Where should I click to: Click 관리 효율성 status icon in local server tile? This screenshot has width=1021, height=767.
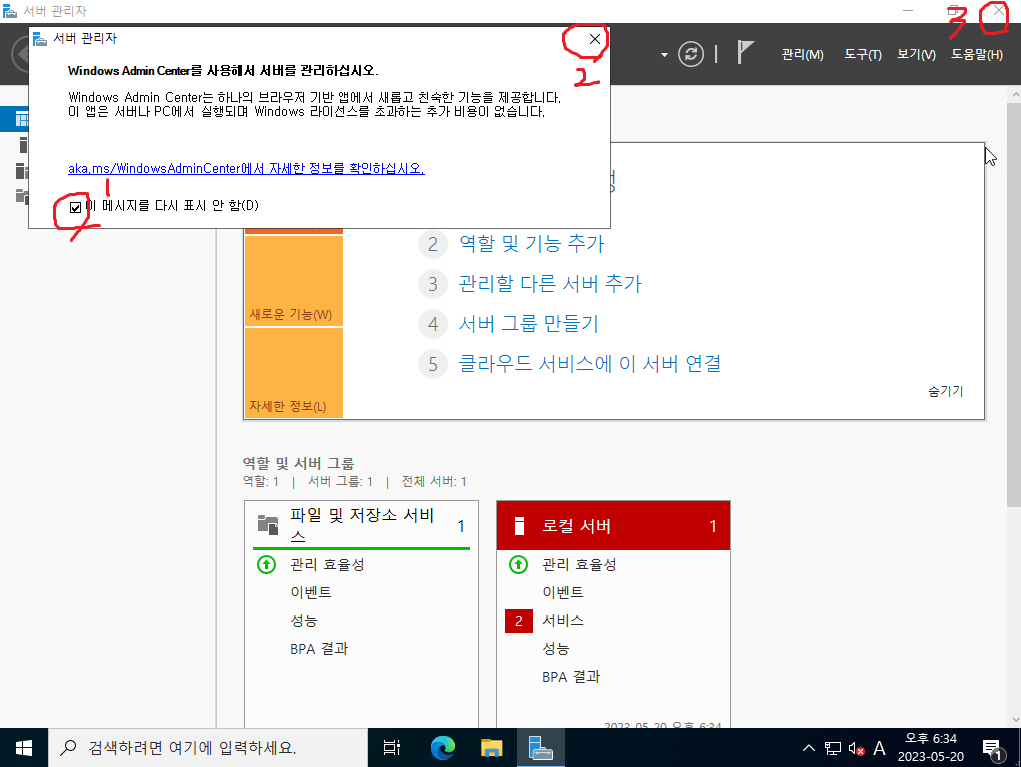[x=518, y=565]
